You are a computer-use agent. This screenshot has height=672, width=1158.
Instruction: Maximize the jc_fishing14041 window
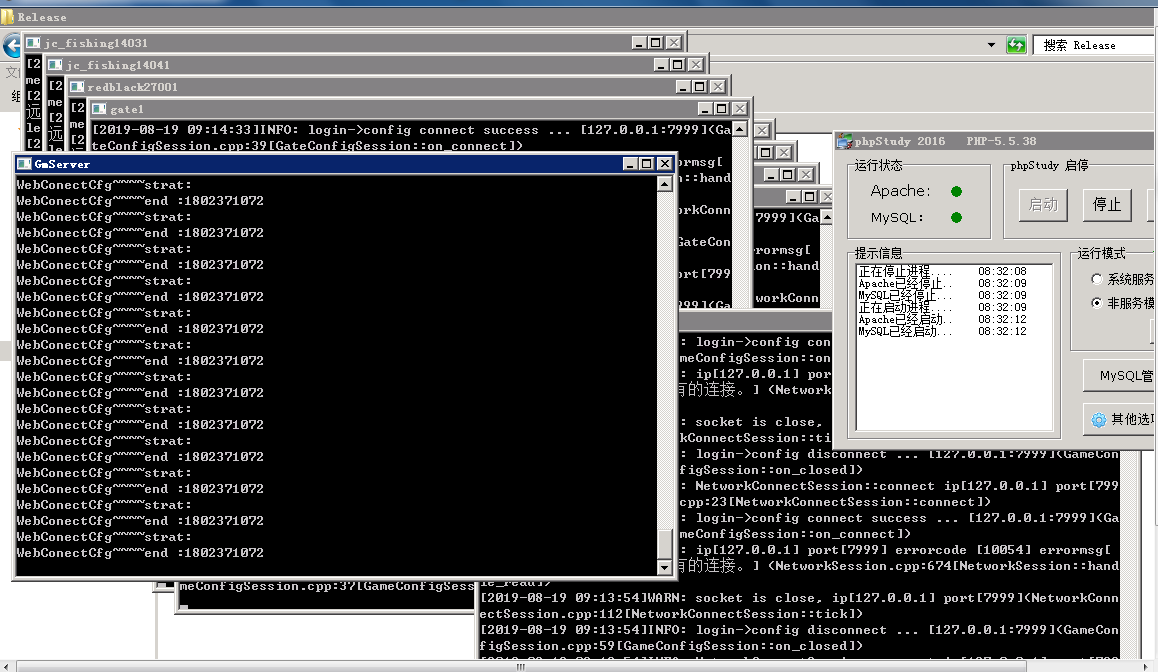pos(678,65)
